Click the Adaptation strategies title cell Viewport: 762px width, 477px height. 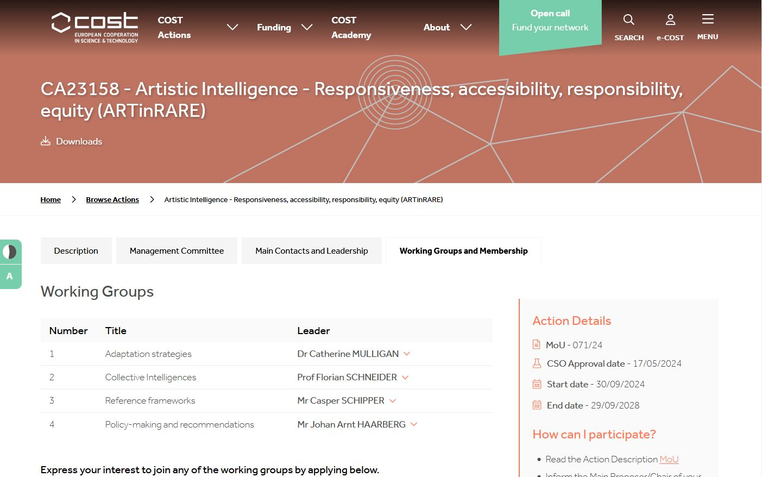pos(148,354)
